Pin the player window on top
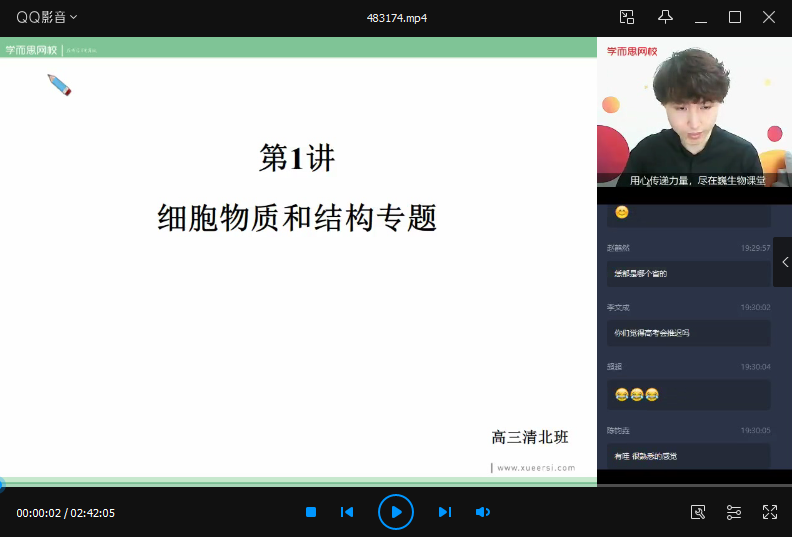The image size is (792, 537). 665,17
